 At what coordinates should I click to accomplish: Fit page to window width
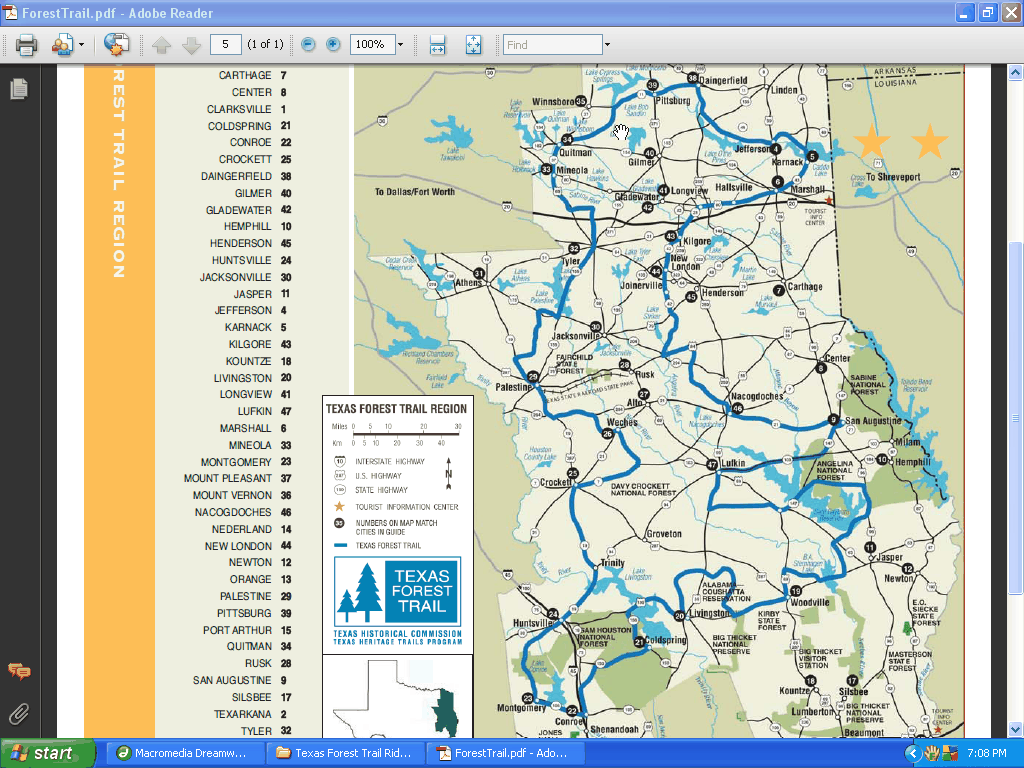click(x=437, y=45)
